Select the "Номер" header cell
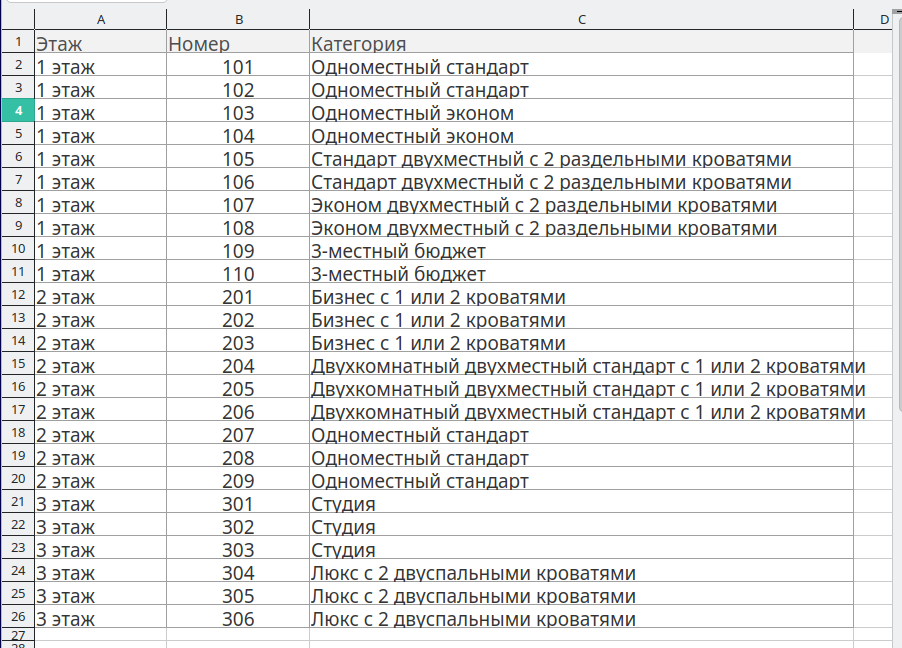The image size is (902, 648). point(238,44)
